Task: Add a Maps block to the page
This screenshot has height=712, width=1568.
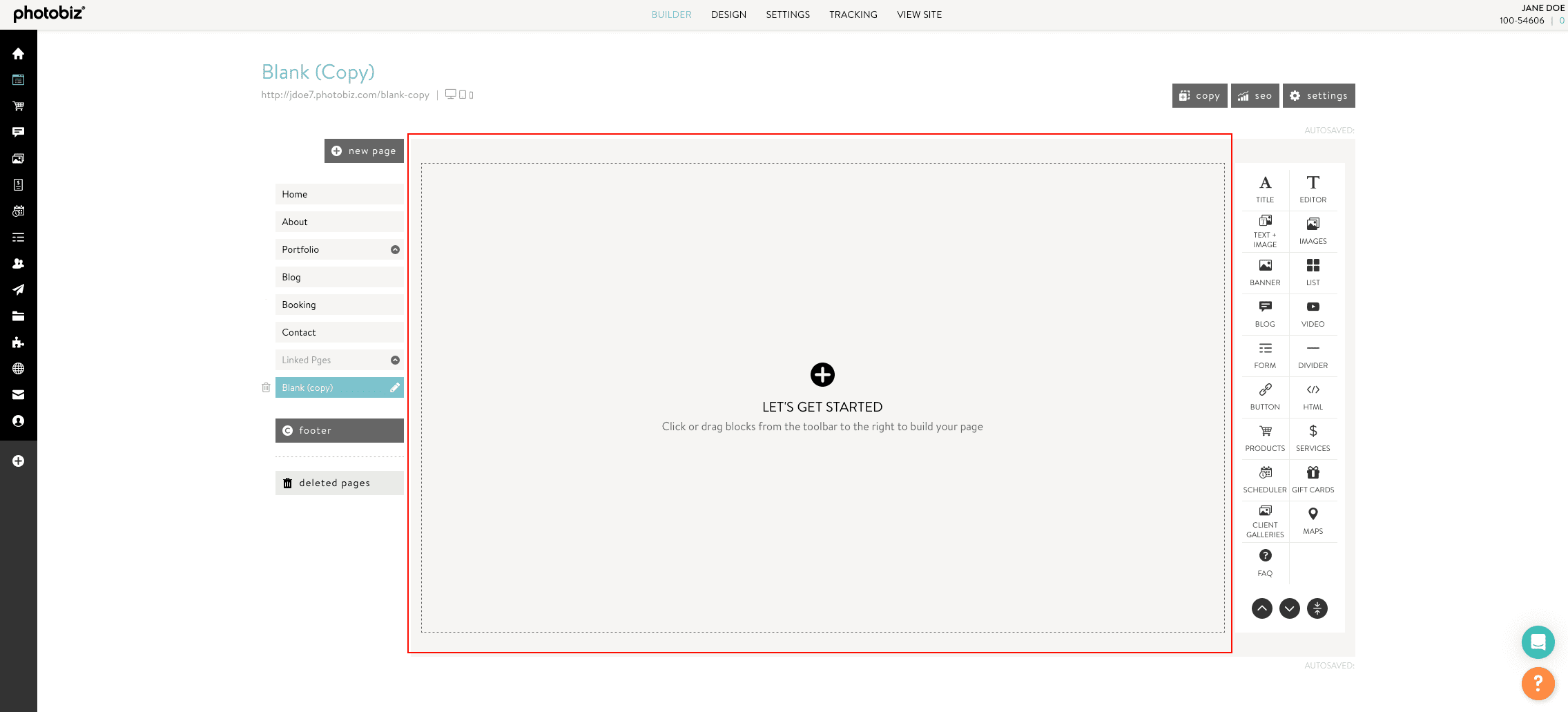Action: 1312,519
